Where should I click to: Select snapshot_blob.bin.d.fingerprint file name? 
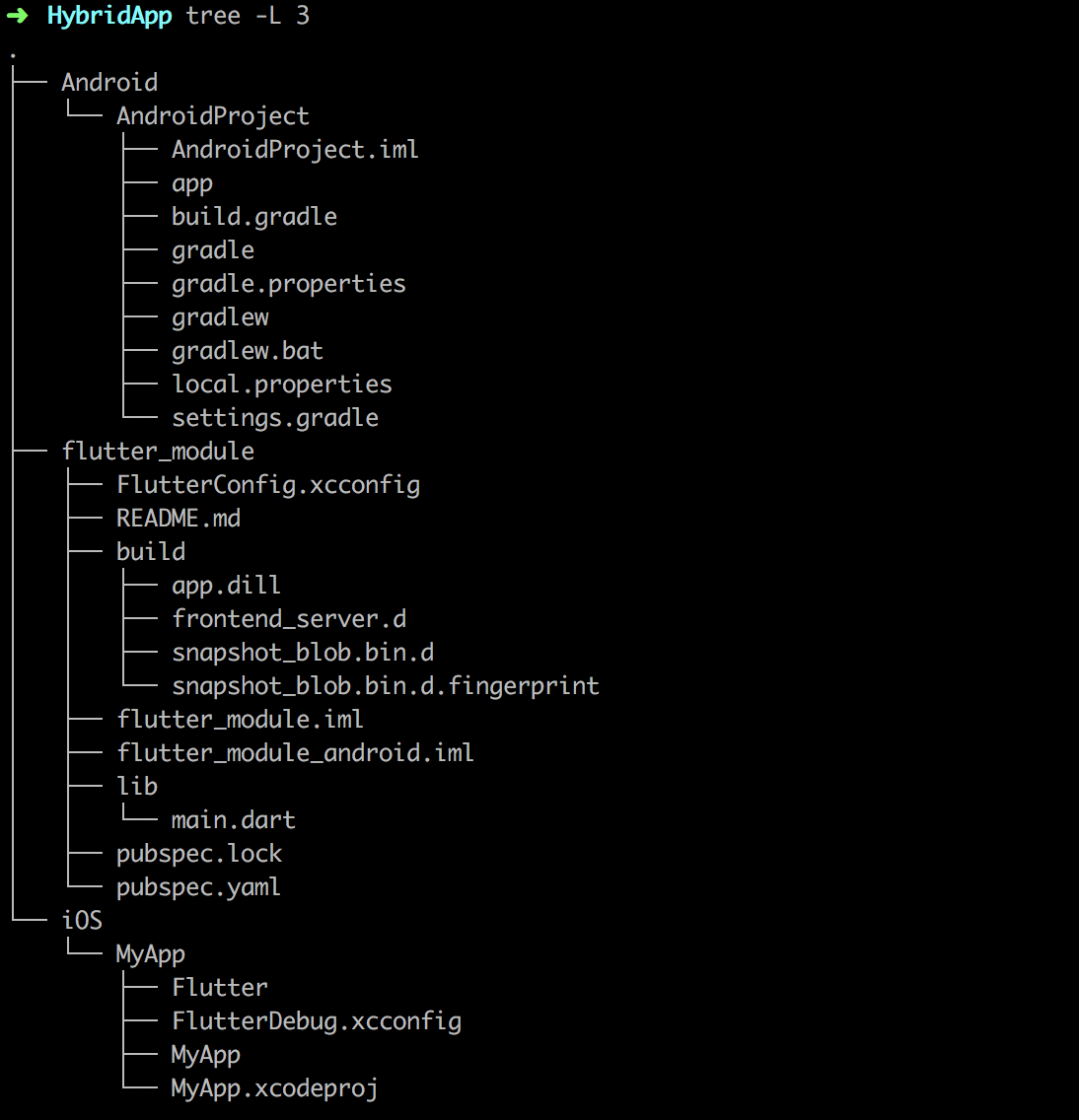pyautogui.click(x=386, y=686)
